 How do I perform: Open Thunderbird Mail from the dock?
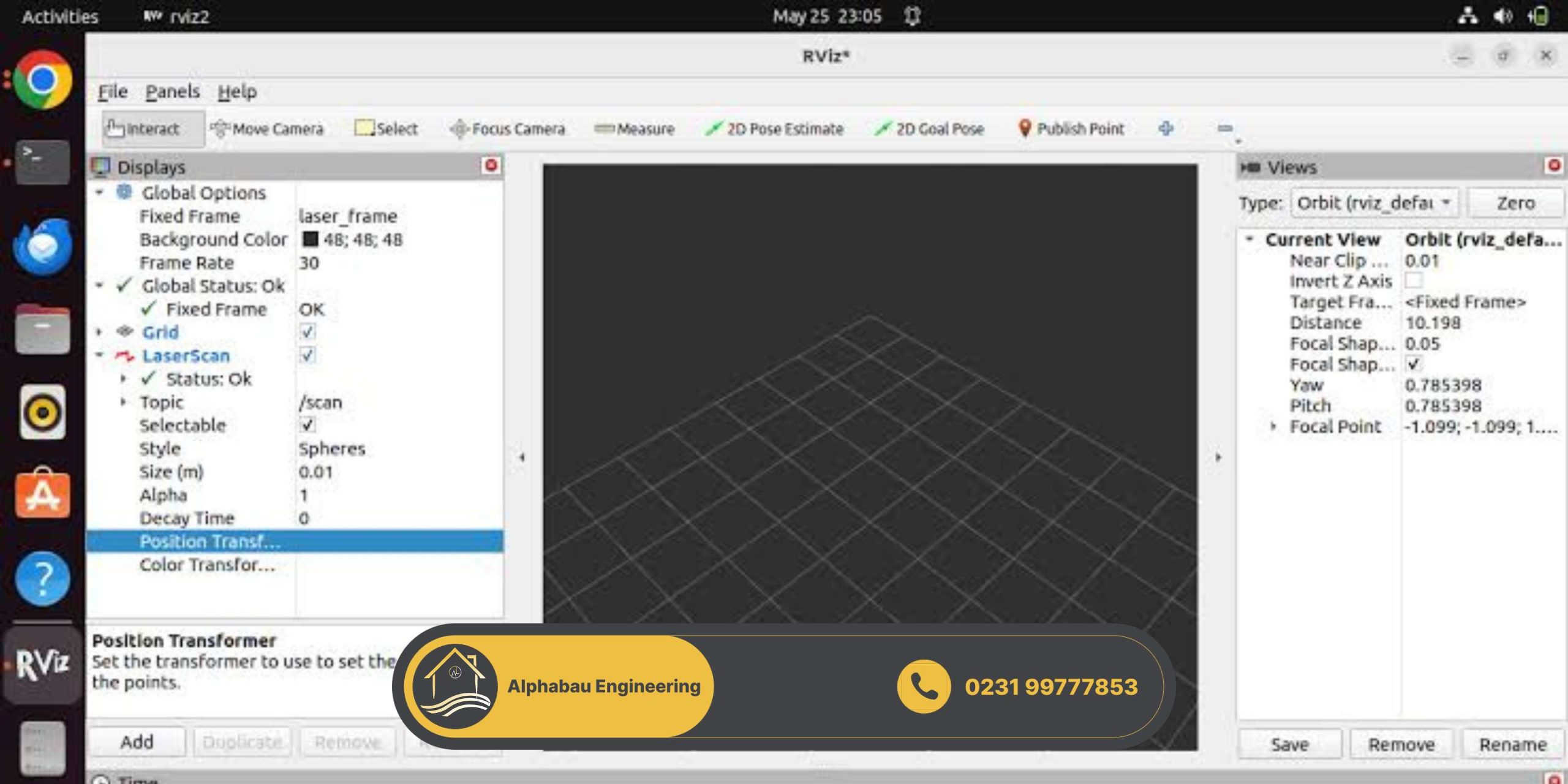pos(42,246)
